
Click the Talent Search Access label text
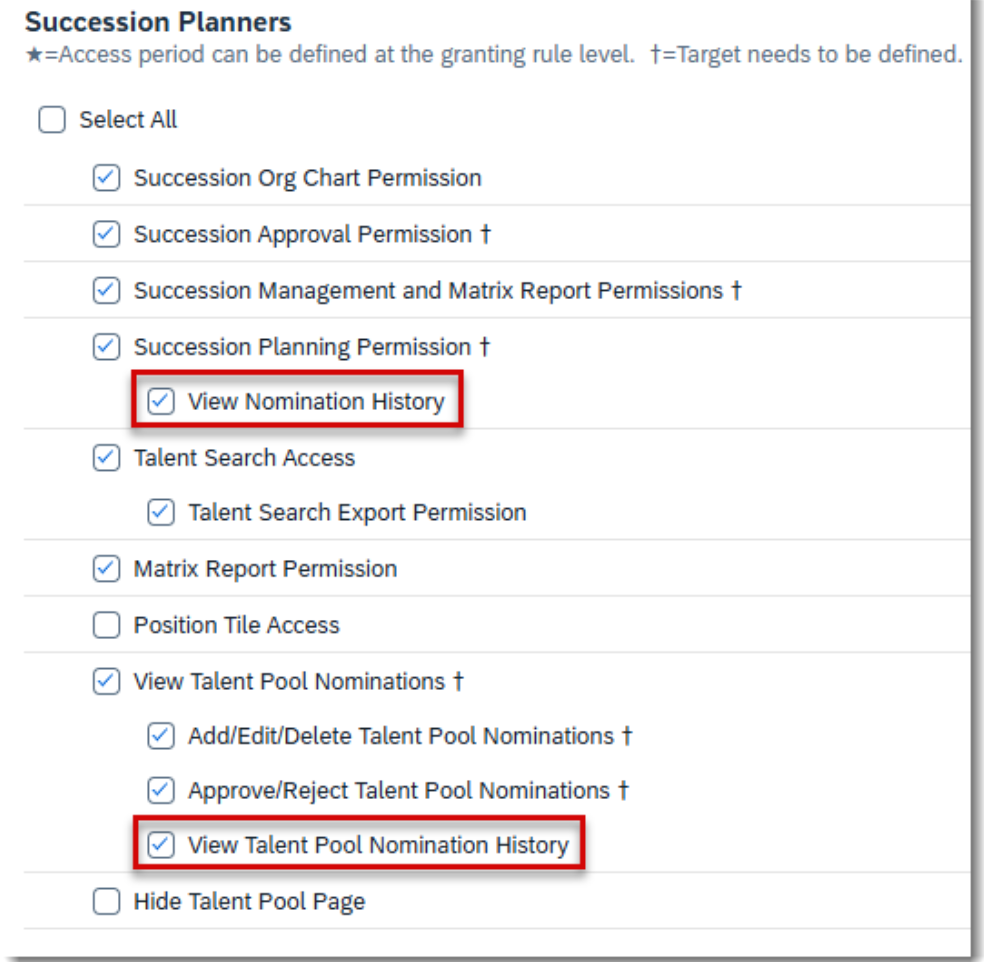(x=243, y=457)
